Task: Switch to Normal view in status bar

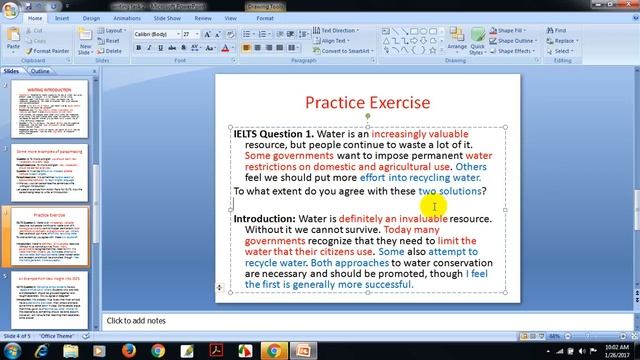Action: pos(524,336)
